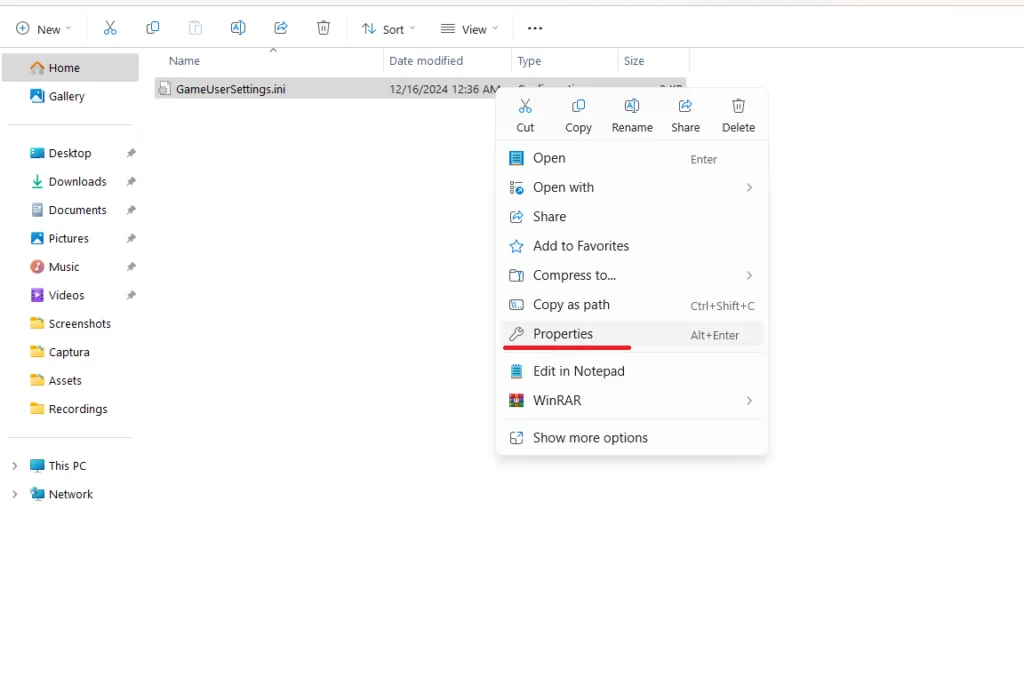This screenshot has width=1024, height=676.
Task: Expand the Compress to submenu arrow
Action: tap(749, 276)
